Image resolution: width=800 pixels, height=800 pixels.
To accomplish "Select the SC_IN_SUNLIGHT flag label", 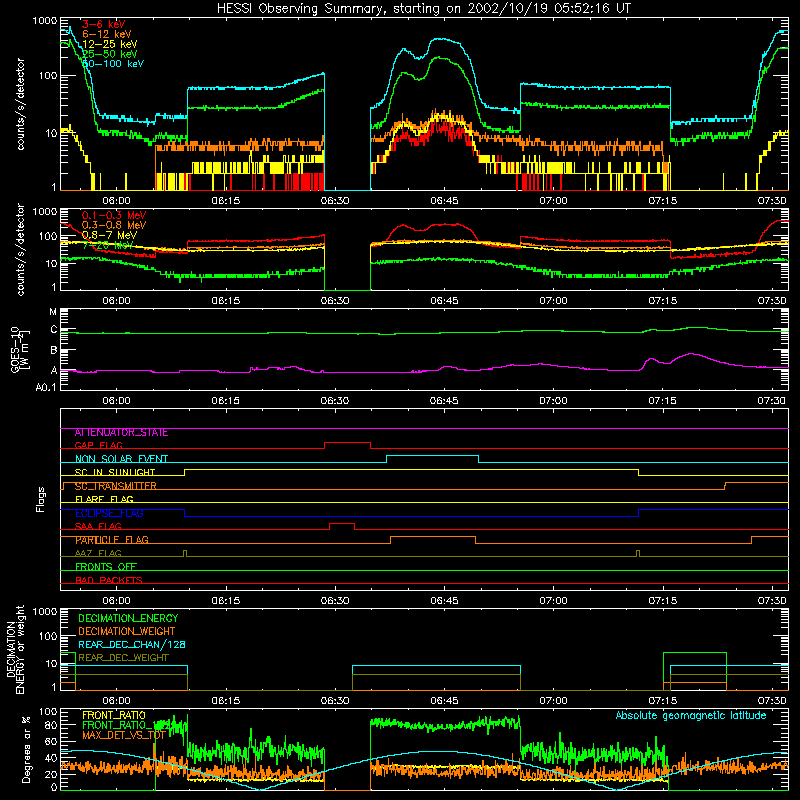I will pyautogui.click(x=115, y=472).
